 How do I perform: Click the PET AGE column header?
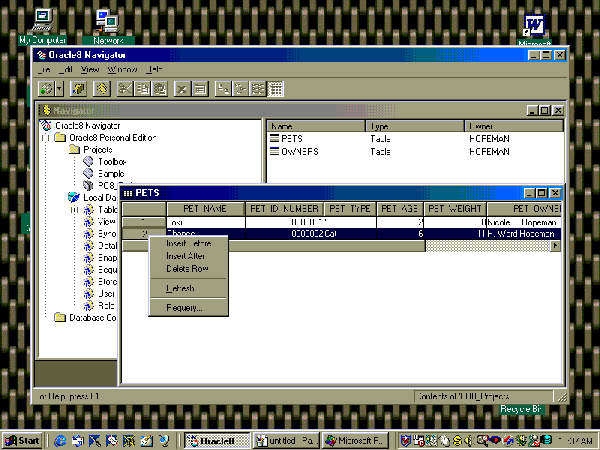click(x=399, y=209)
